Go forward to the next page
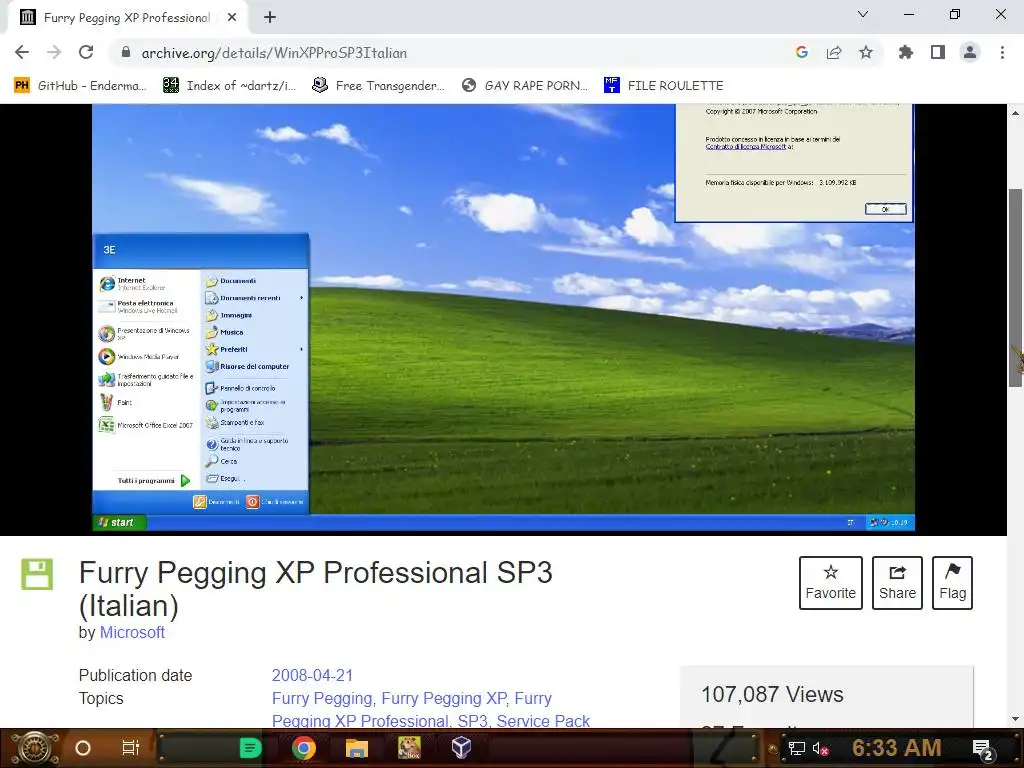1024x768 pixels. tap(54, 52)
